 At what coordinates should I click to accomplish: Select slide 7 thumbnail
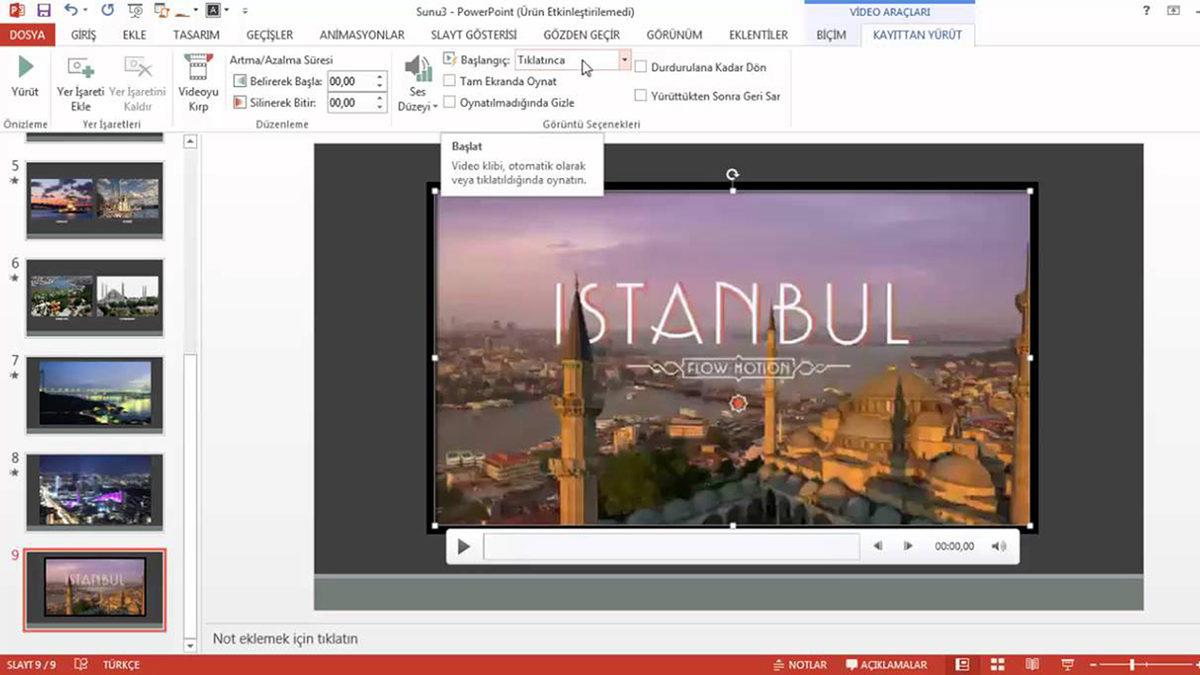pyautogui.click(x=93, y=392)
